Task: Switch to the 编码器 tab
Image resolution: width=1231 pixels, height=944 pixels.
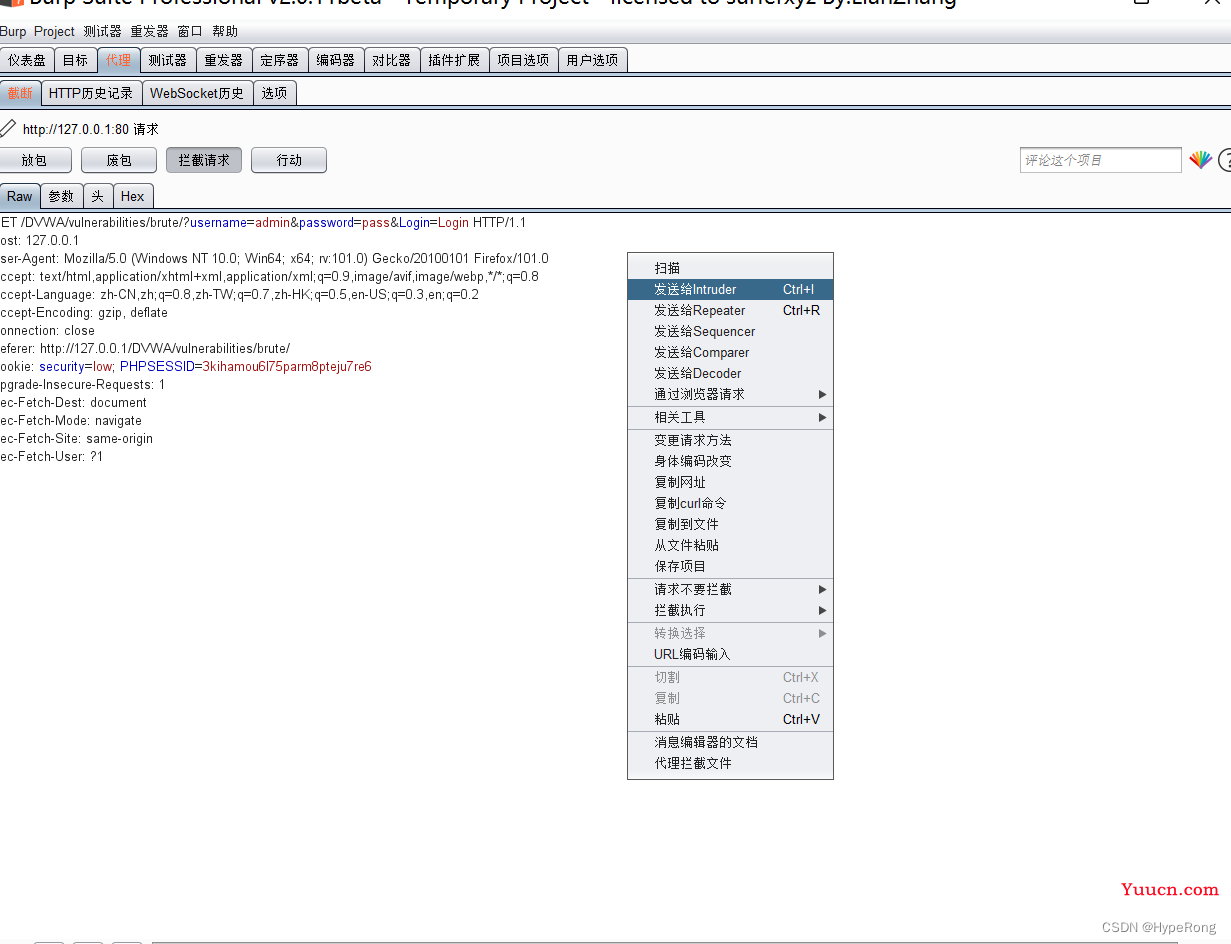Action: 335,60
